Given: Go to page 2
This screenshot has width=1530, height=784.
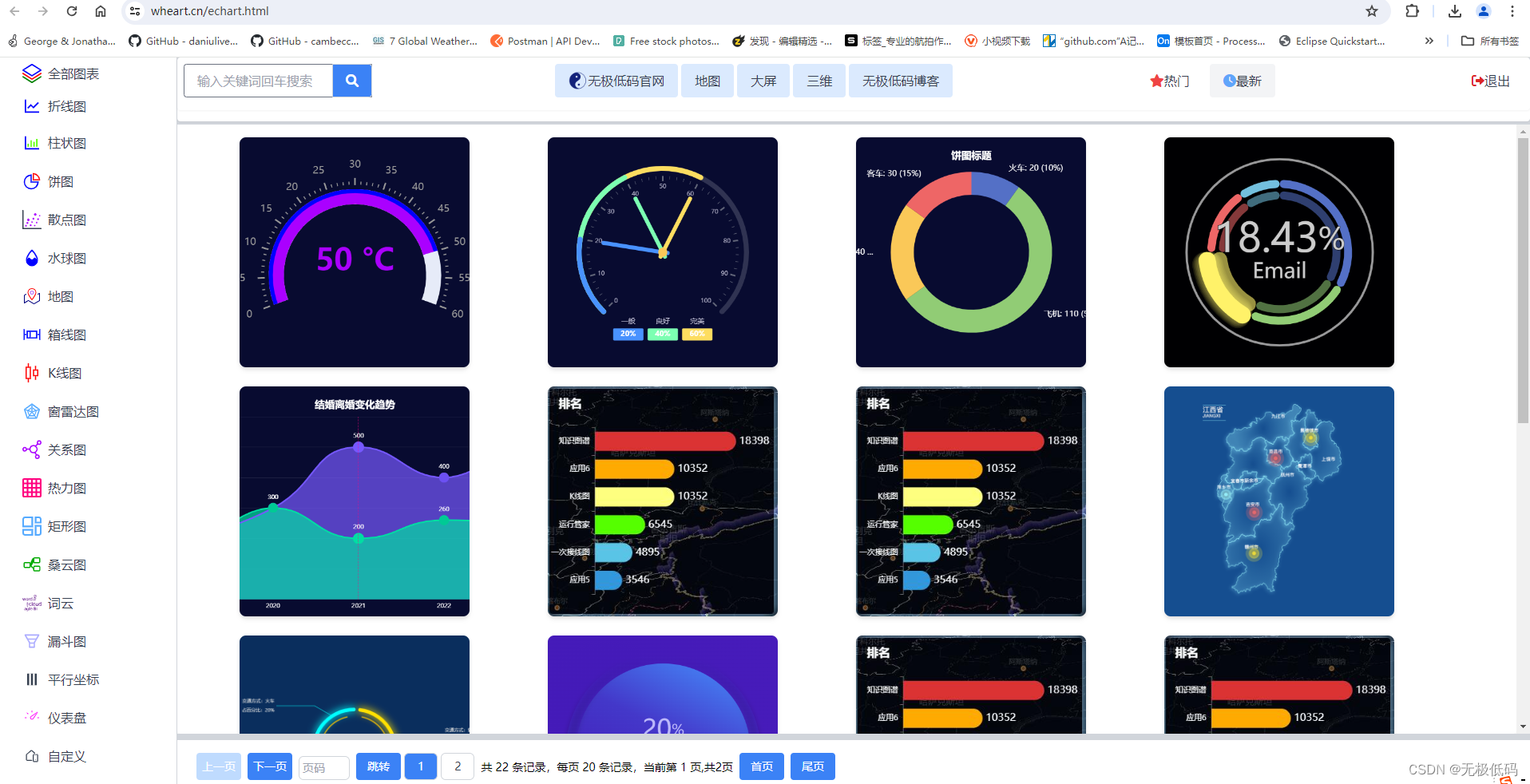Looking at the screenshot, I should tap(458, 766).
